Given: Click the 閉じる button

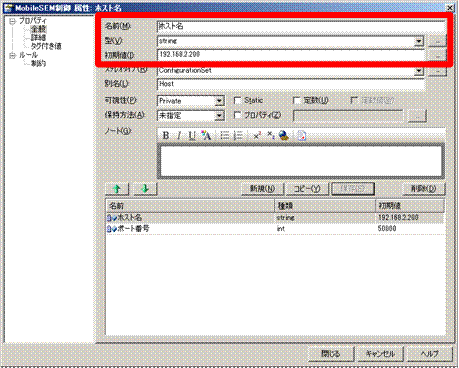Looking at the screenshot, I should point(331,353).
